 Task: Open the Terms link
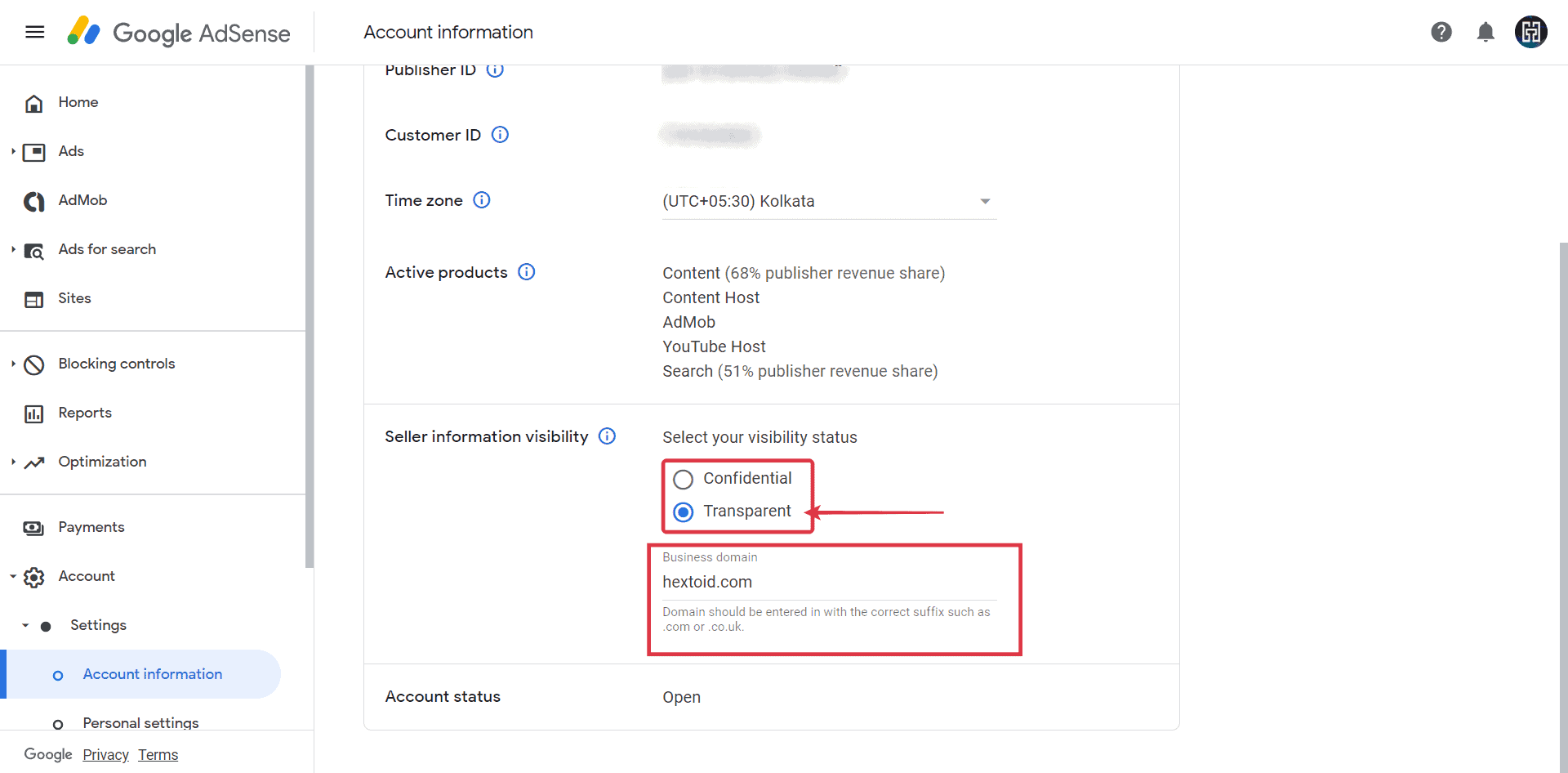pos(158,755)
